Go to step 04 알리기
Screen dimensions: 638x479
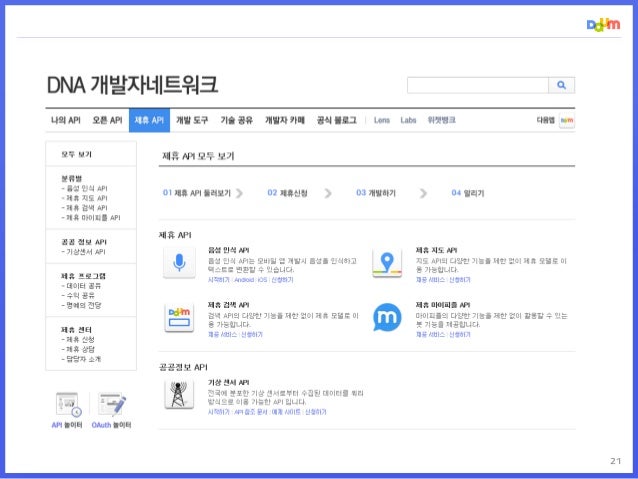468,193
